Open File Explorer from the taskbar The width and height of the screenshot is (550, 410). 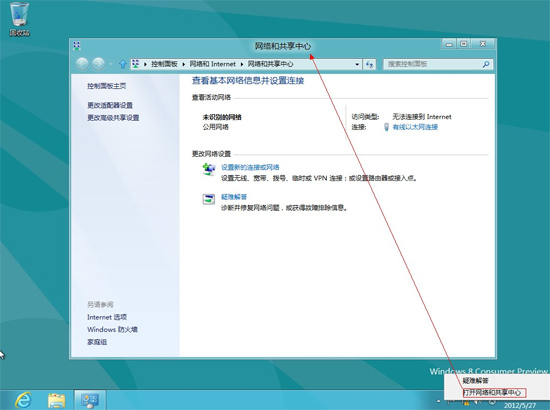[56, 401]
